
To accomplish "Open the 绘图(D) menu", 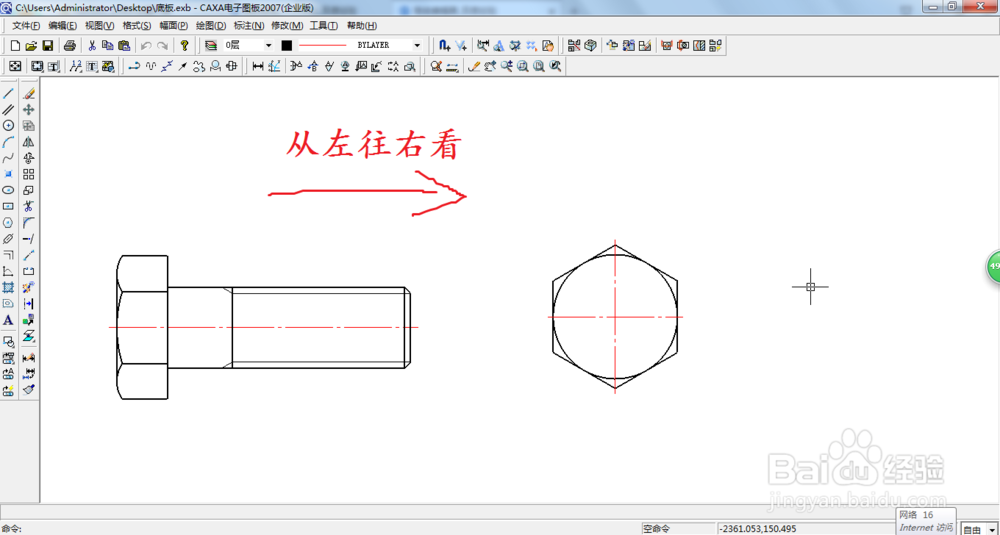I will click(211, 26).
